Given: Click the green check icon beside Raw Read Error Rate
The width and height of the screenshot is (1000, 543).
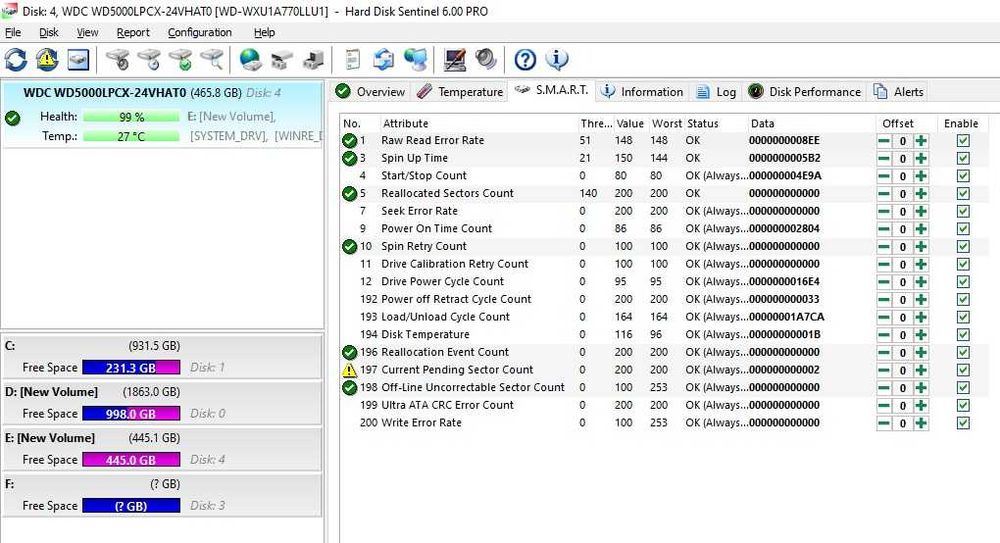Looking at the screenshot, I should point(349,140).
